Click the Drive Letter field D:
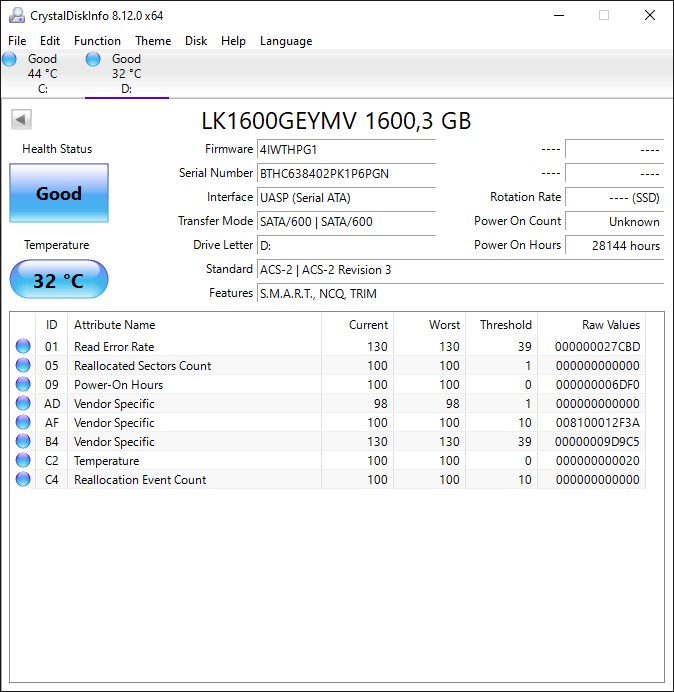The width and height of the screenshot is (674, 692). [346, 245]
